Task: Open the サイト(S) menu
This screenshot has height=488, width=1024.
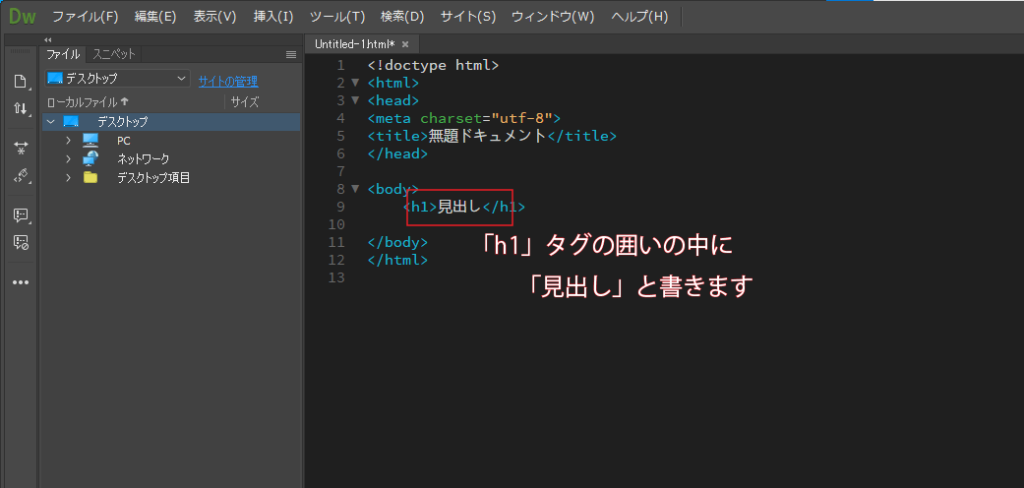Action: 468,17
